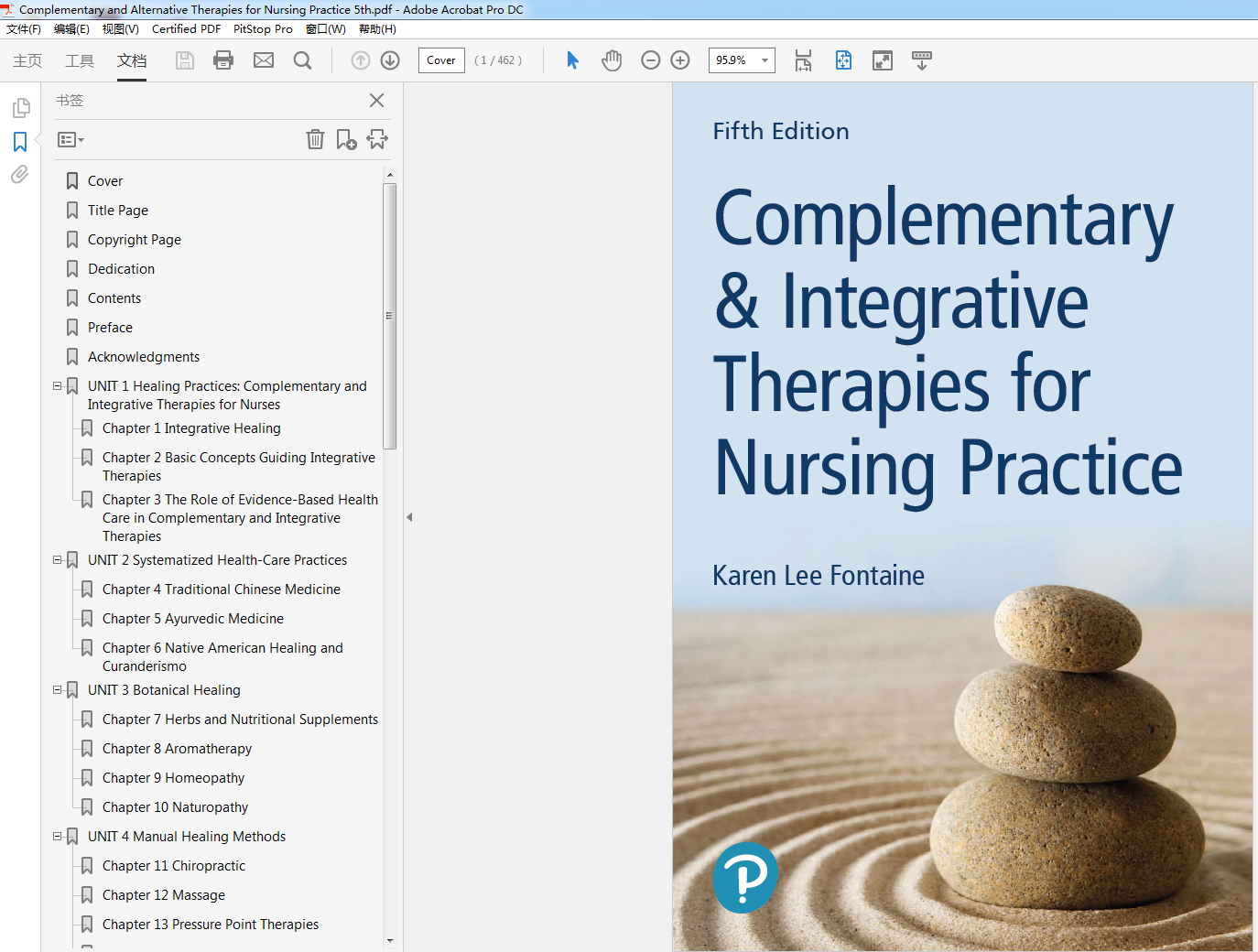Screen dimensions: 1258x952
Task: Click the Save file icon
Action: (185, 60)
